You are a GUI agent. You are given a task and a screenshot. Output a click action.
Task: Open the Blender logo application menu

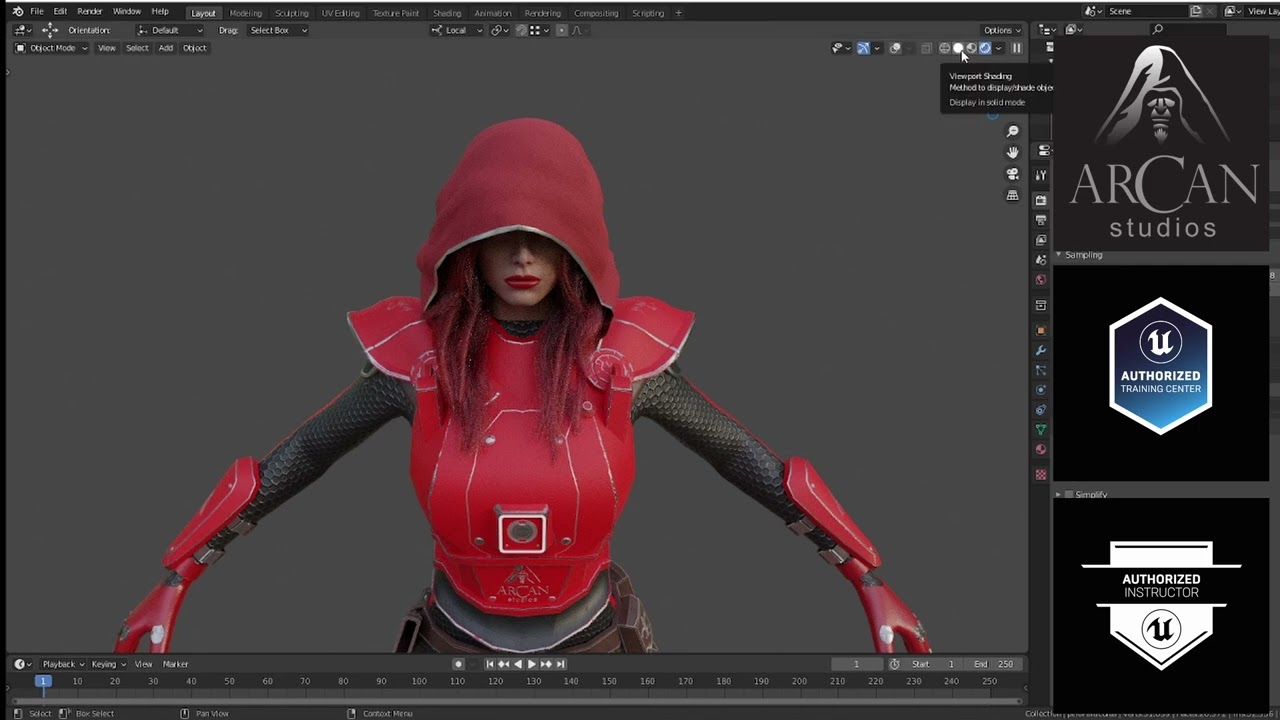17,12
